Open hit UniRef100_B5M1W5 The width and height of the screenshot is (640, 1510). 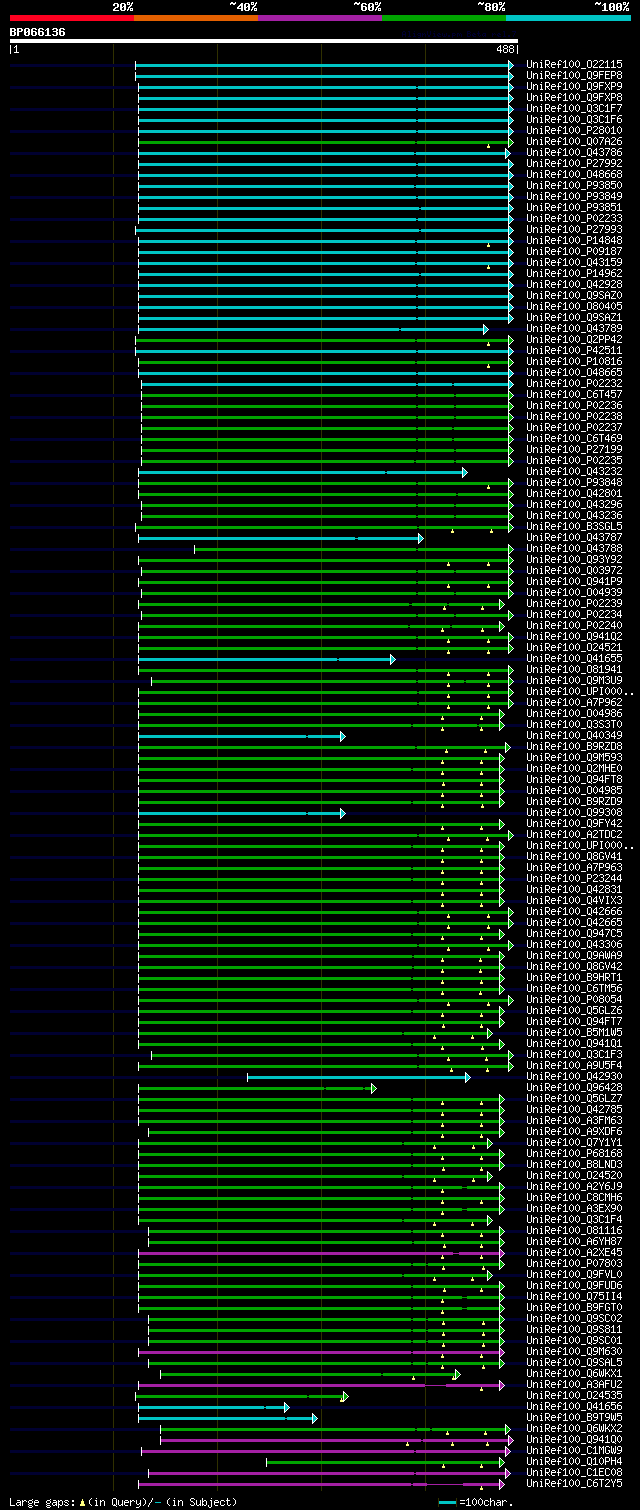[574, 1033]
